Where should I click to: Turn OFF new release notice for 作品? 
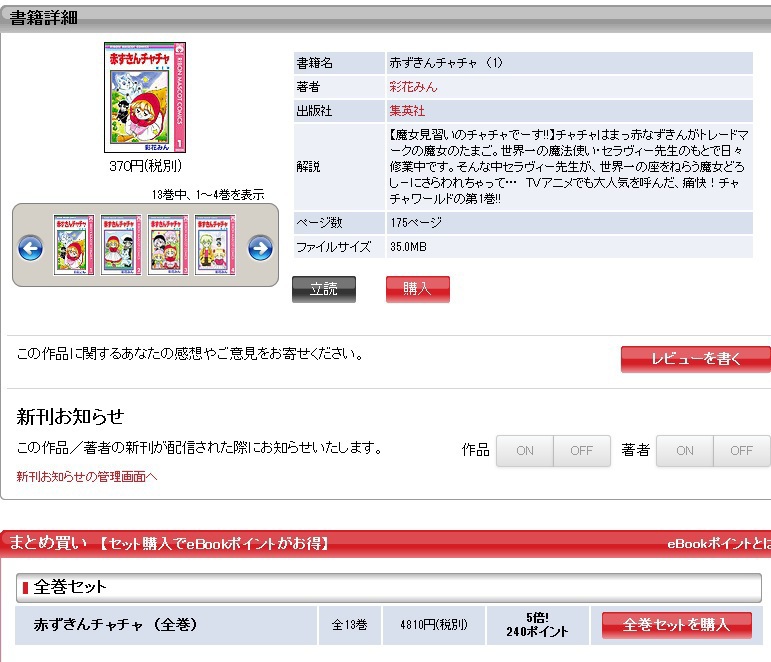pos(582,451)
